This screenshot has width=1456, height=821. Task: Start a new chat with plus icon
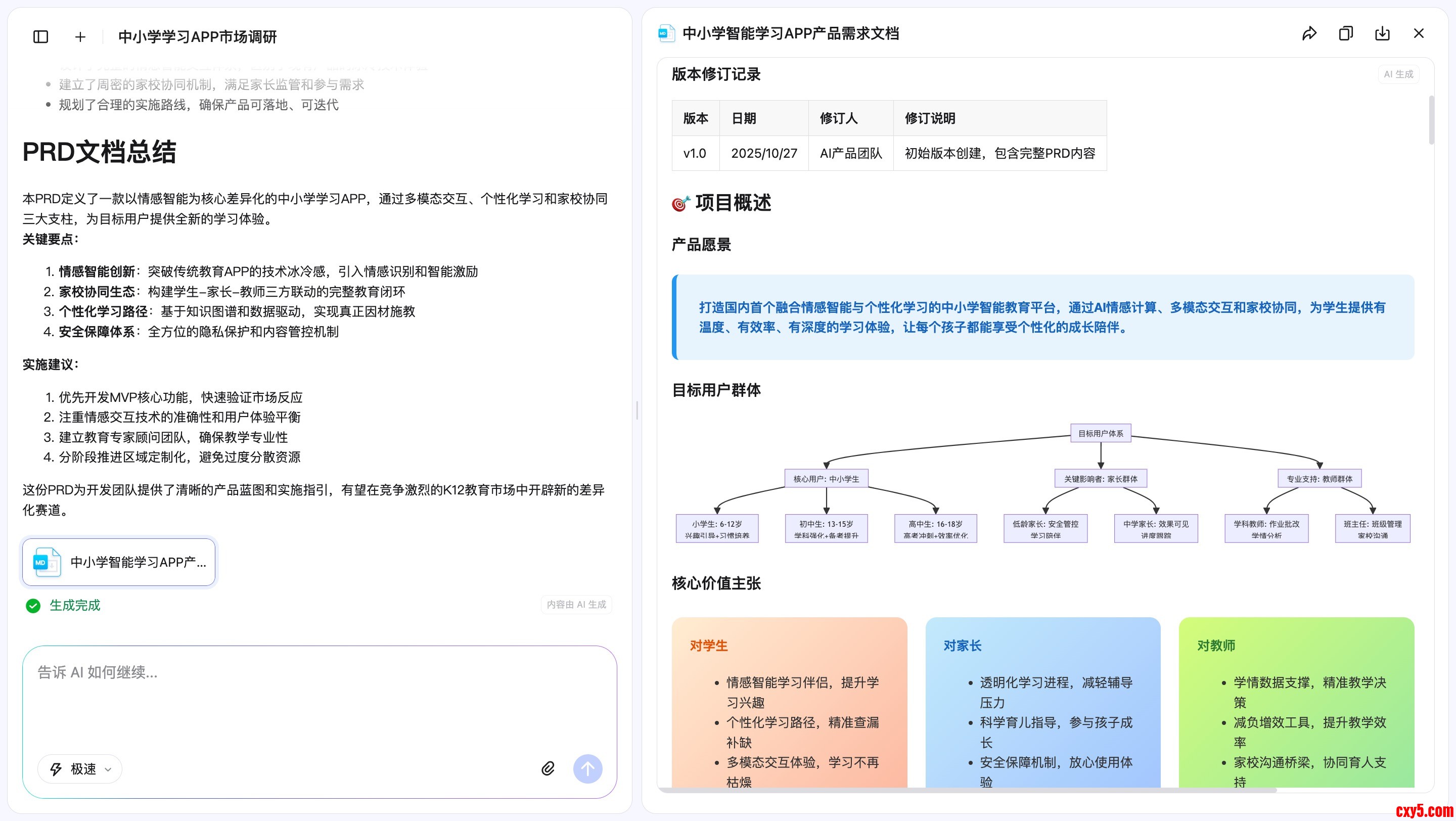(x=80, y=37)
